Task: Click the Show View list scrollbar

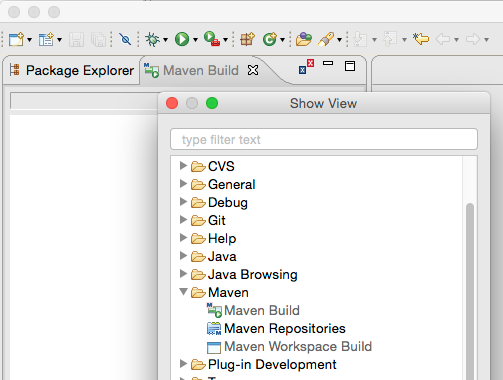Action: [x=470, y=290]
